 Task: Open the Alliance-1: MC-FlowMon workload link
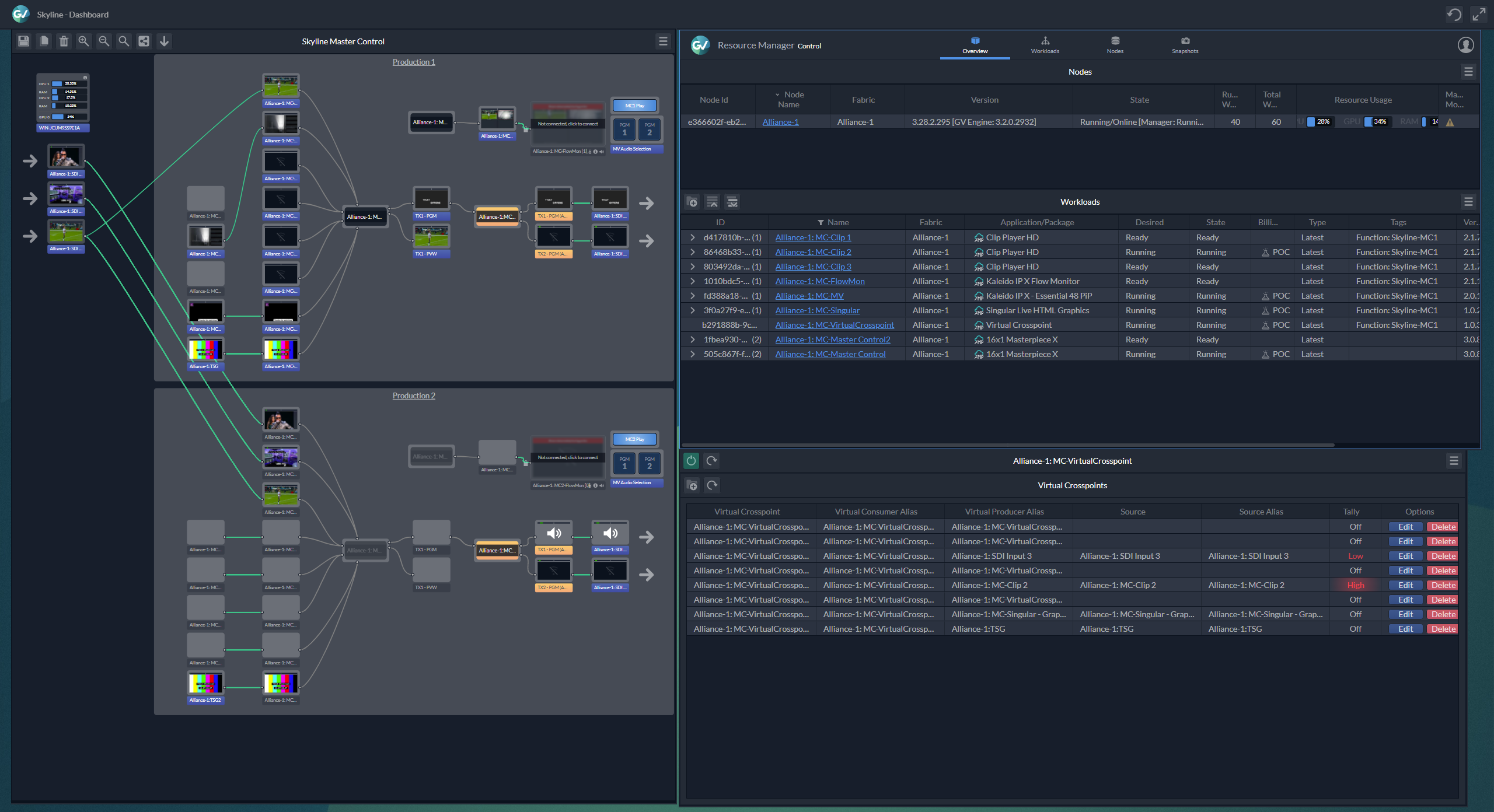(820, 281)
